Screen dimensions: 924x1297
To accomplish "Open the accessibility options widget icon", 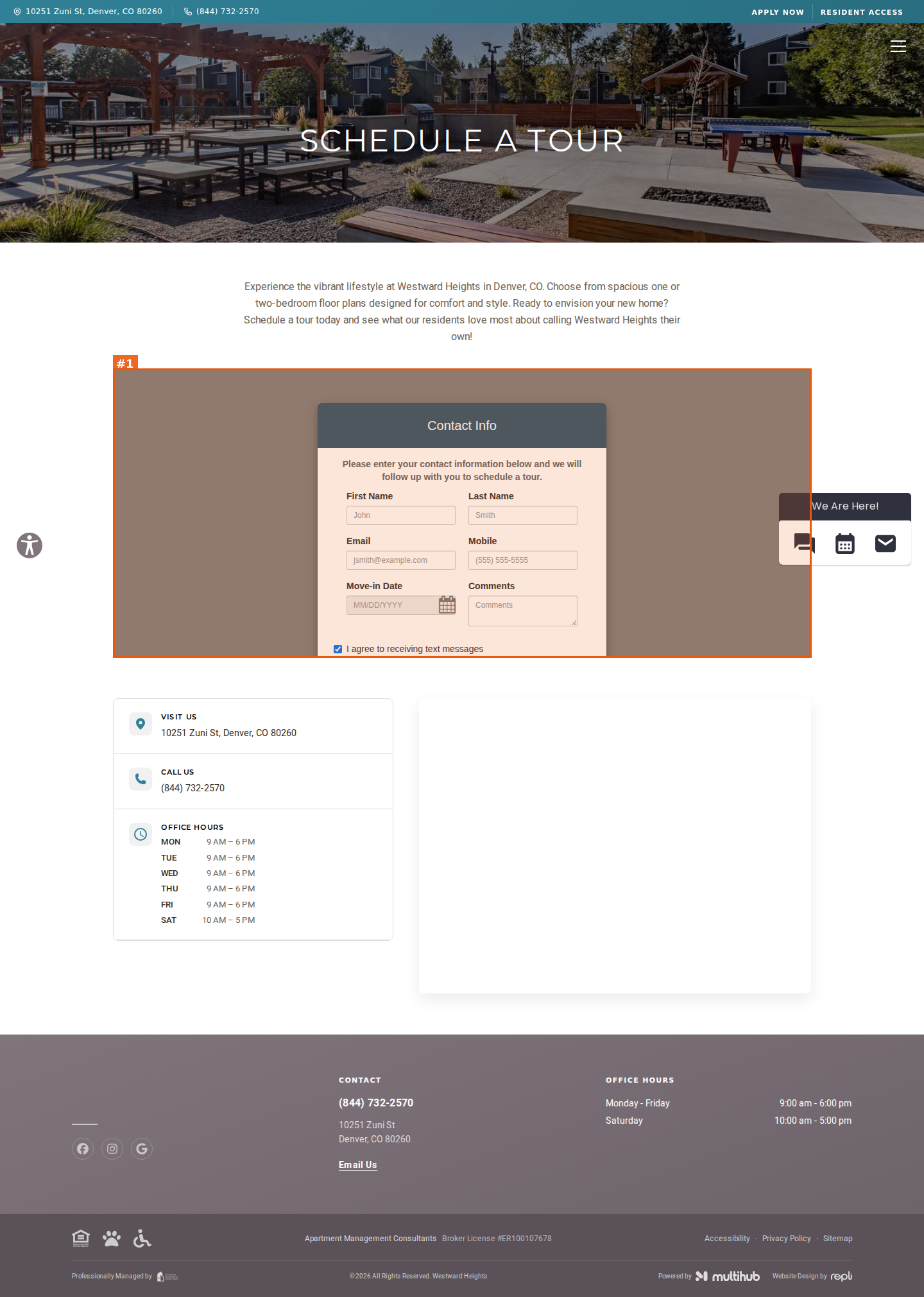I will [x=30, y=545].
